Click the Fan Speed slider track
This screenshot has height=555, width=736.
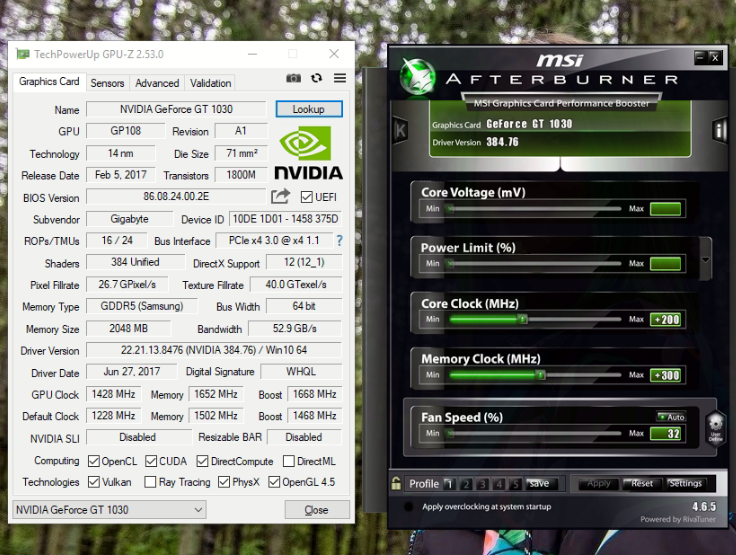pos(534,433)
